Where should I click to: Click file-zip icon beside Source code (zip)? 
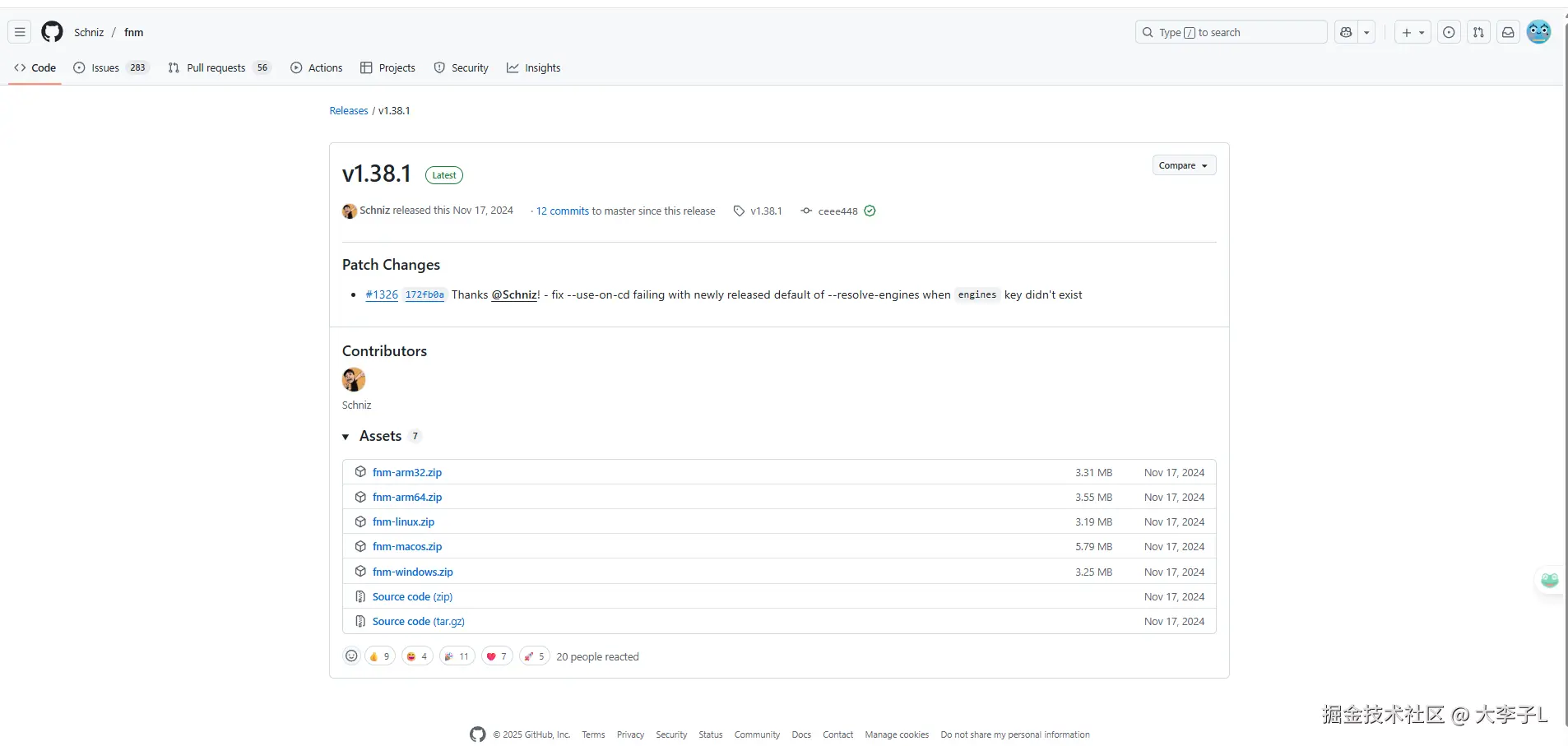pyautogui.click(x=360, y=596)
